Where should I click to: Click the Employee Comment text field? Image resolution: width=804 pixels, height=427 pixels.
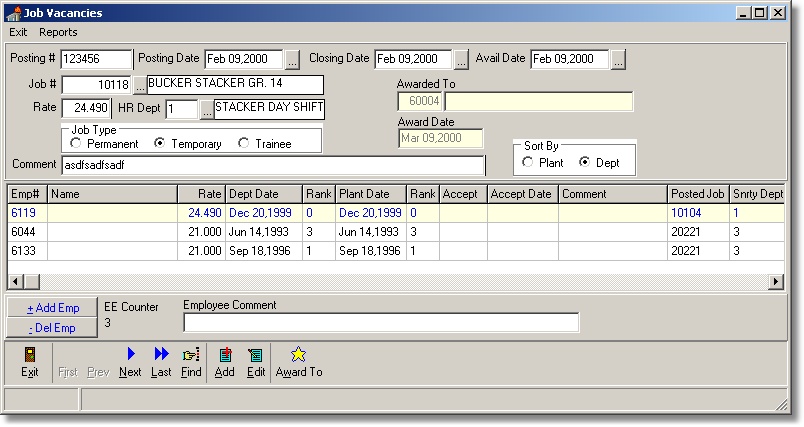click(x=381, y=322)
